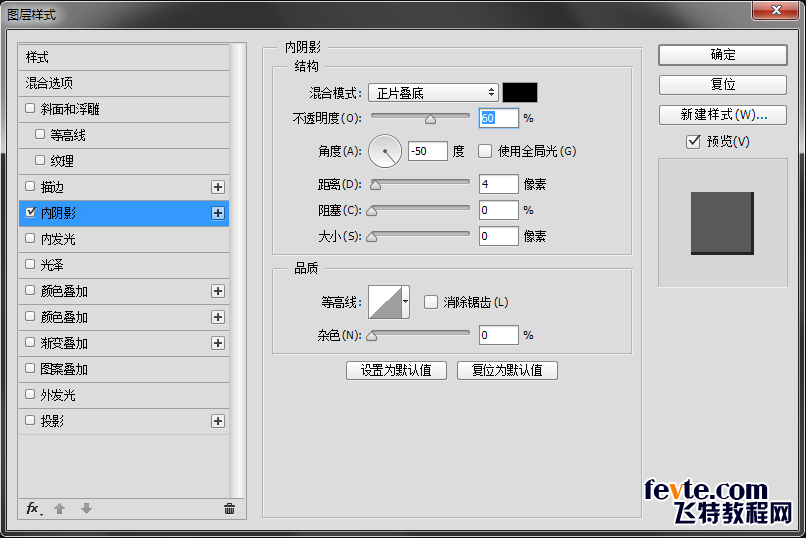Click the 不透明度 value field
806x538 pixels.
click(x=499, y=118)
